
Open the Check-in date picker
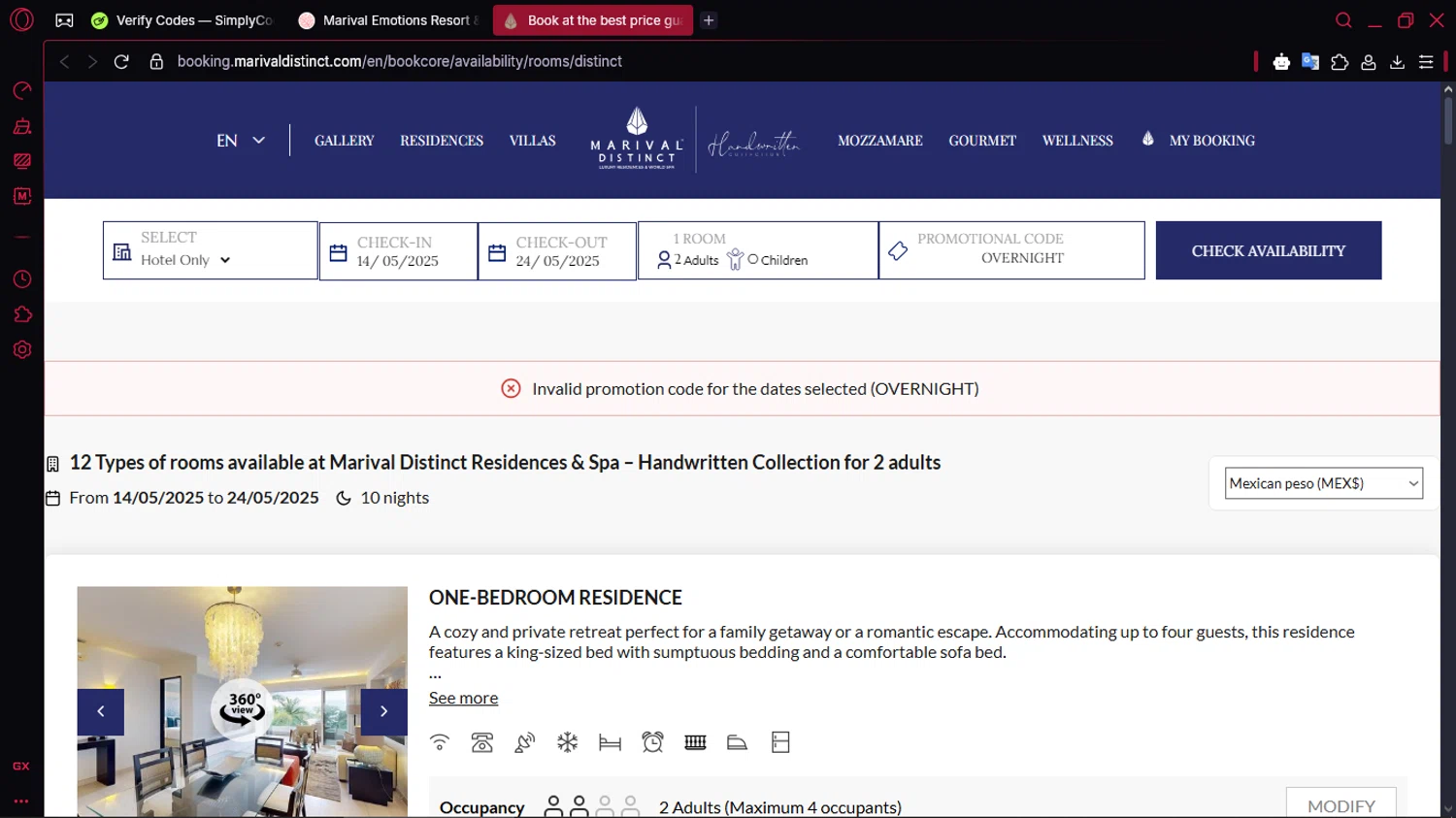tap(399, 251)
